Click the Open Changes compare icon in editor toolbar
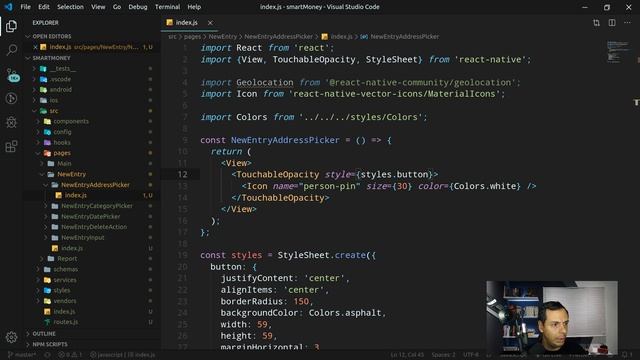The image size is (640, 360). pyautogui.click(x=596, y=23)
